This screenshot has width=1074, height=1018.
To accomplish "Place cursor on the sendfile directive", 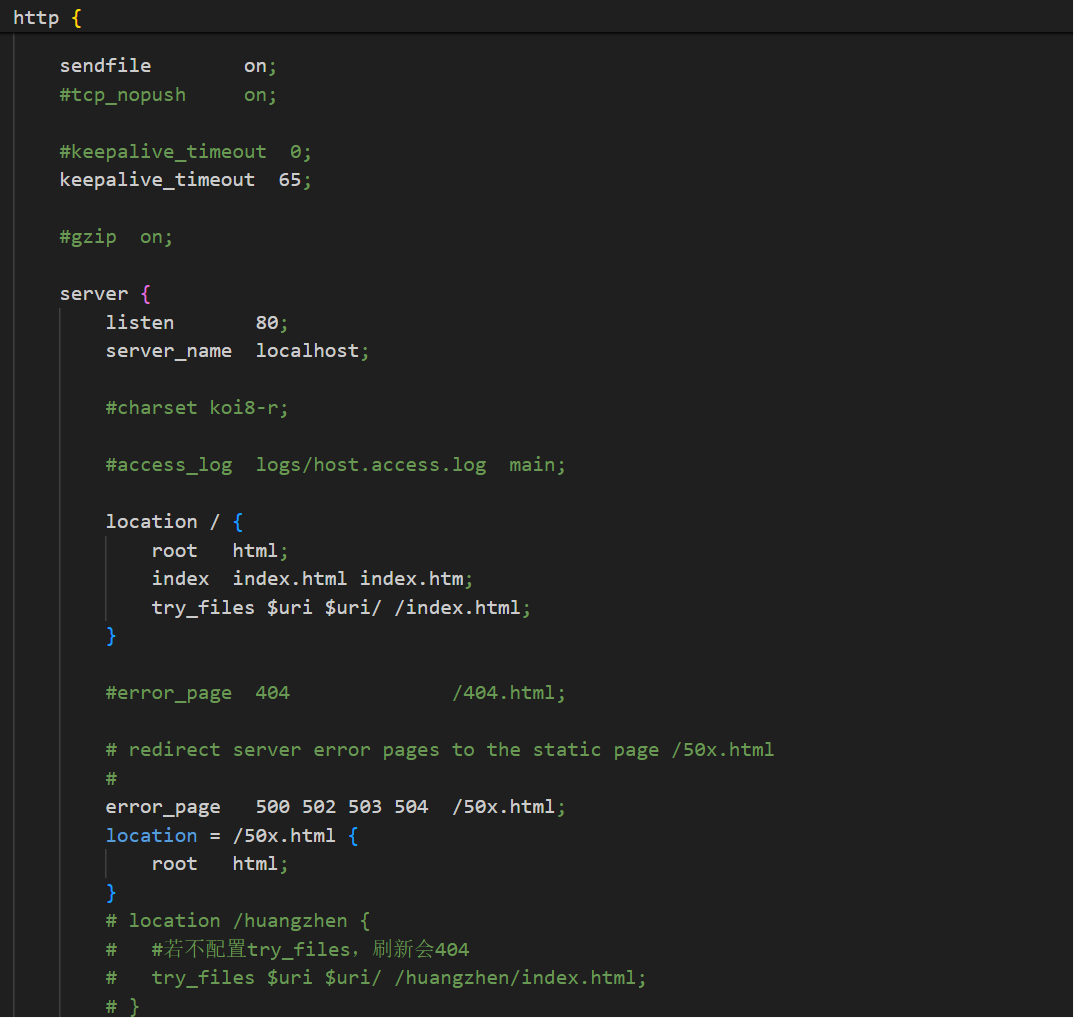I will [105, 66].
